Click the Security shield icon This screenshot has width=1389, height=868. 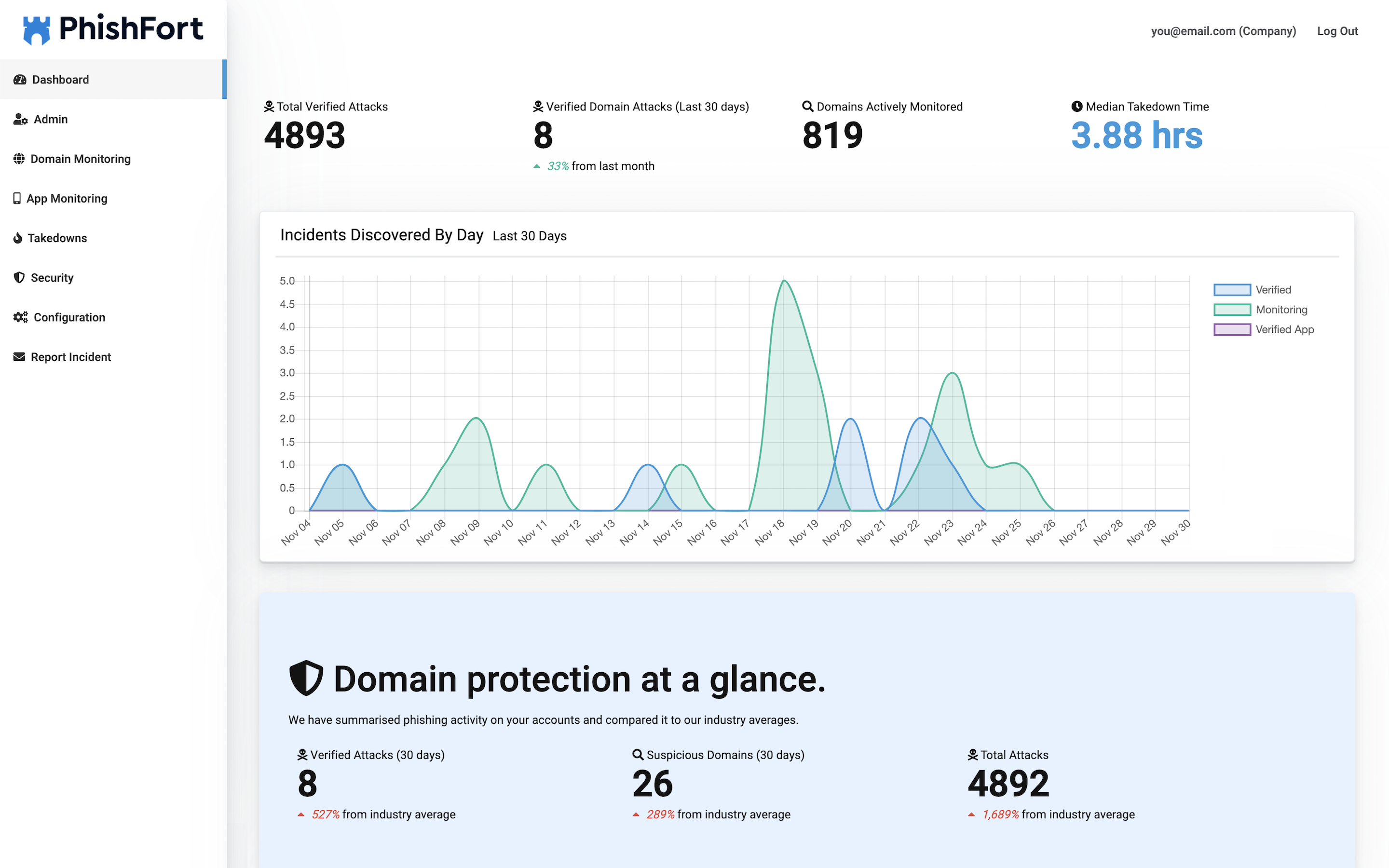click(19, 278)
